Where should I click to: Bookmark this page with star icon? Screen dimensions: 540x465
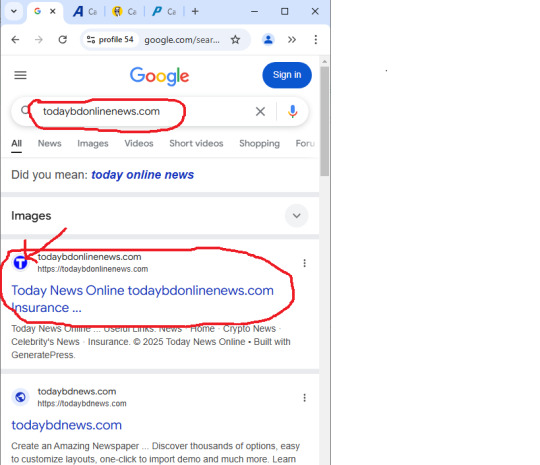pyautogui.click(x=235, y=40)
